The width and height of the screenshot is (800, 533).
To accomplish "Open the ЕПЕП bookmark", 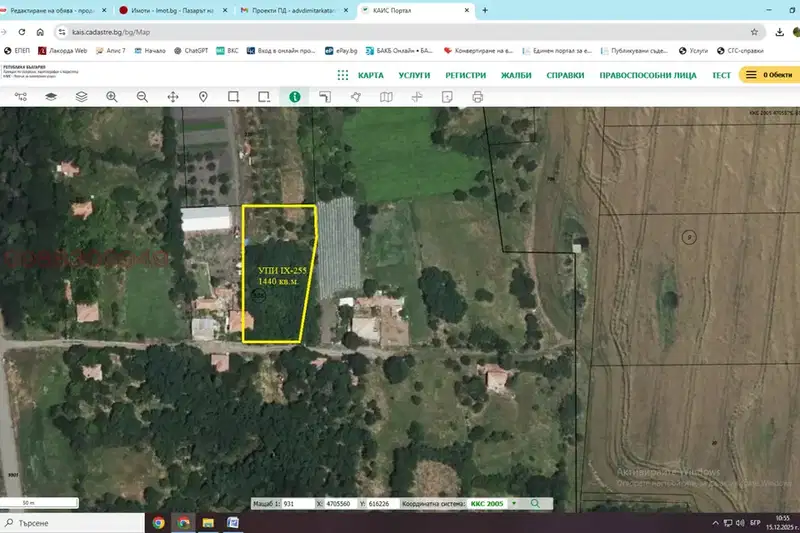I will coord(17,50).
